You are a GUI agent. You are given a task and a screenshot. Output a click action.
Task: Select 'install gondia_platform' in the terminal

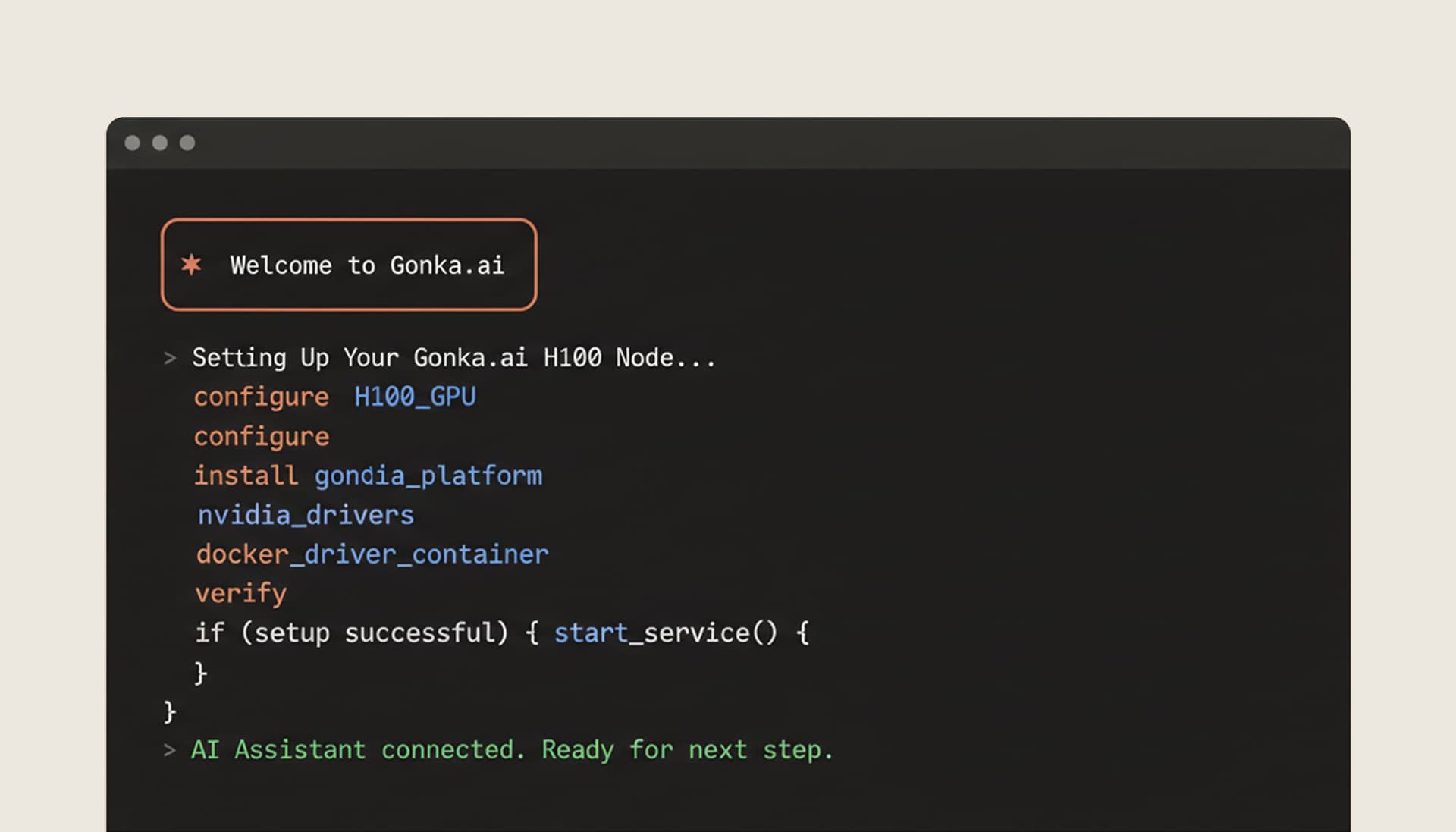point(369,476)
